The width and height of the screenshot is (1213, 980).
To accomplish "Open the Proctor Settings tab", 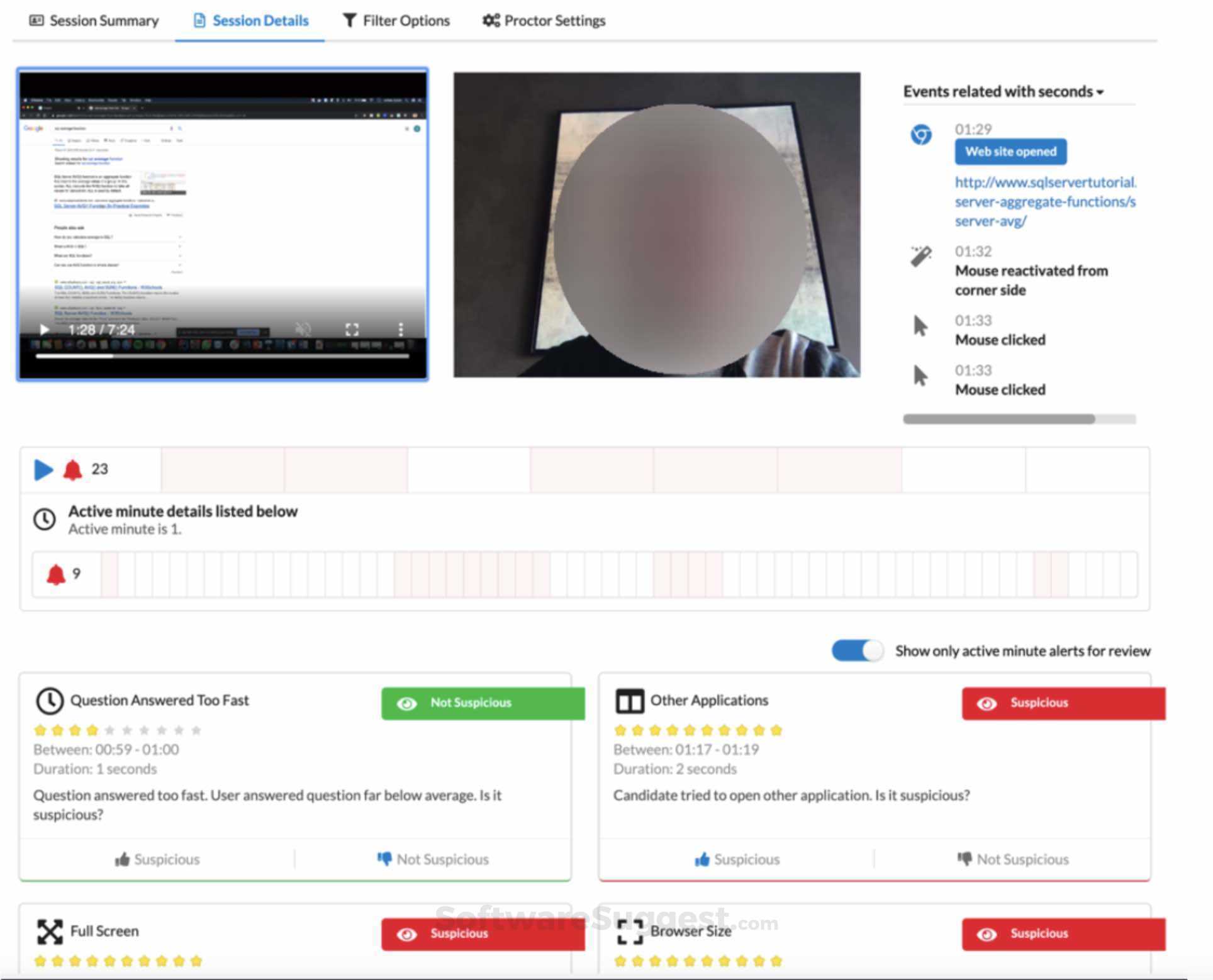I will click(544, 21).
